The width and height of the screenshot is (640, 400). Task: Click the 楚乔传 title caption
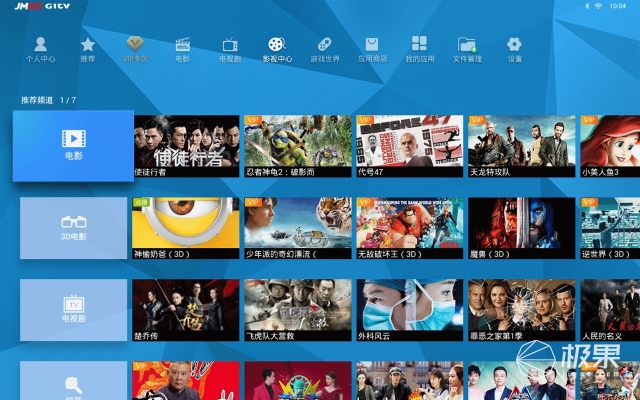tap(146, 336)
